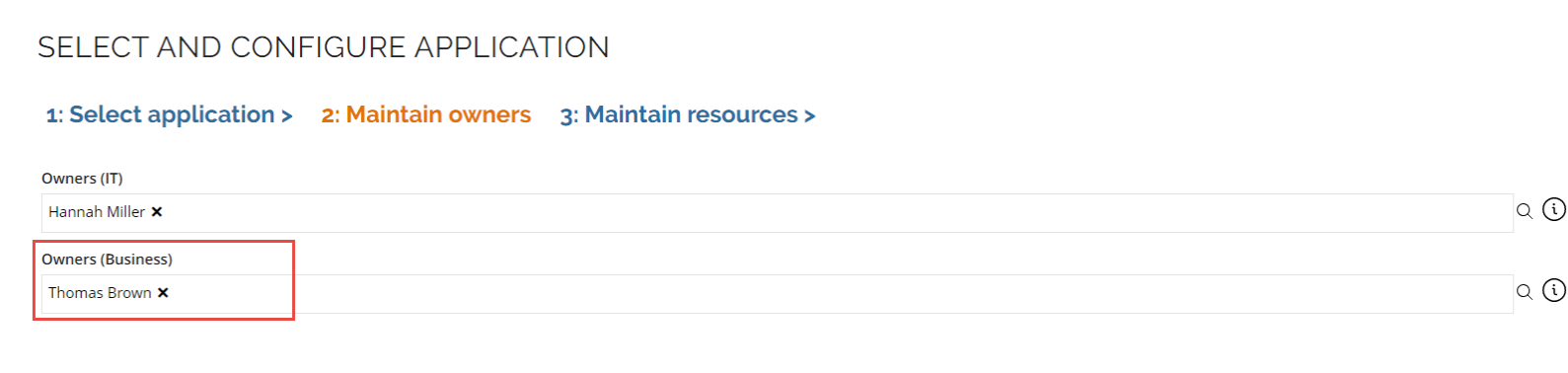Focus the Owners (IT) input field
The height and width of the screenshot is (373, 1568).
pyautogui.click(x=777, y=213)
